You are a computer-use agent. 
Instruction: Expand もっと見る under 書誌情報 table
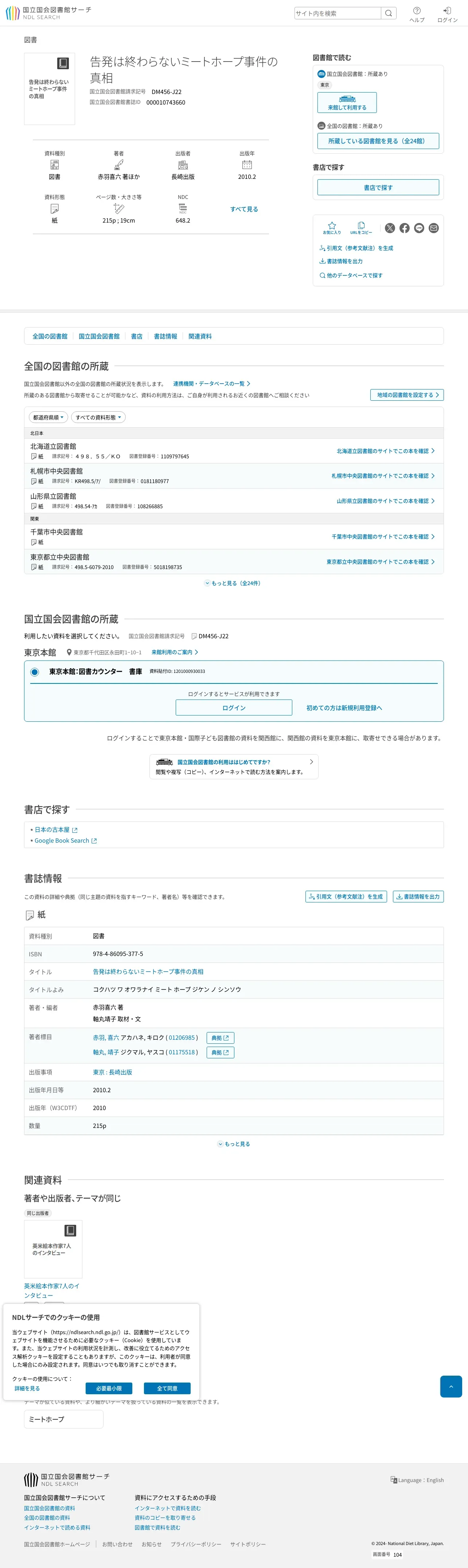(234, 1144)
